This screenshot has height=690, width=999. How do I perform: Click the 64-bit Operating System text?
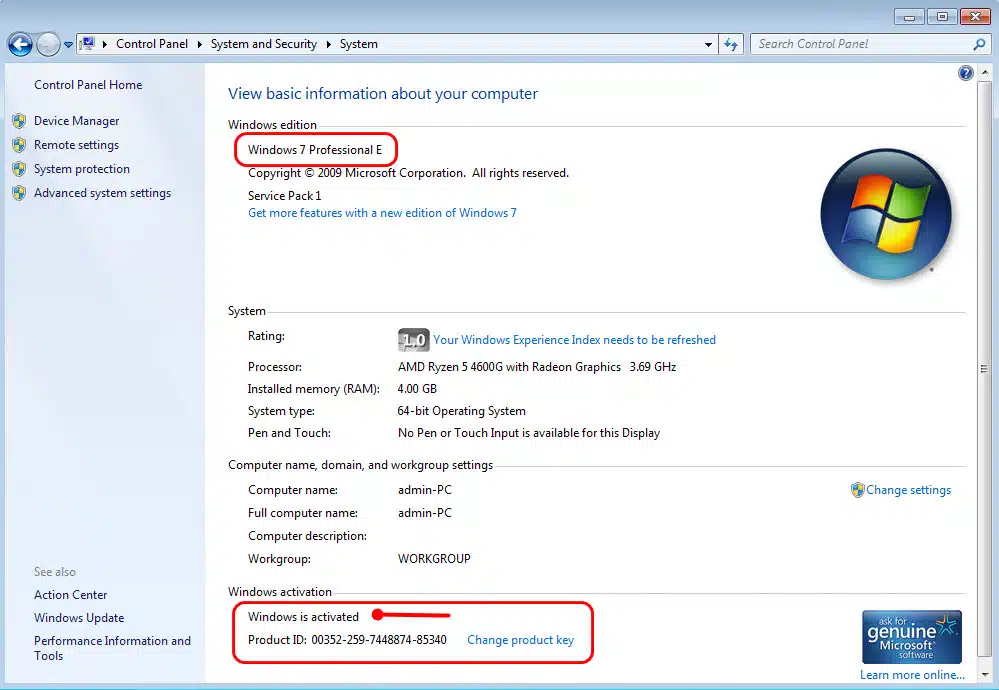click(x=461, y=411)
